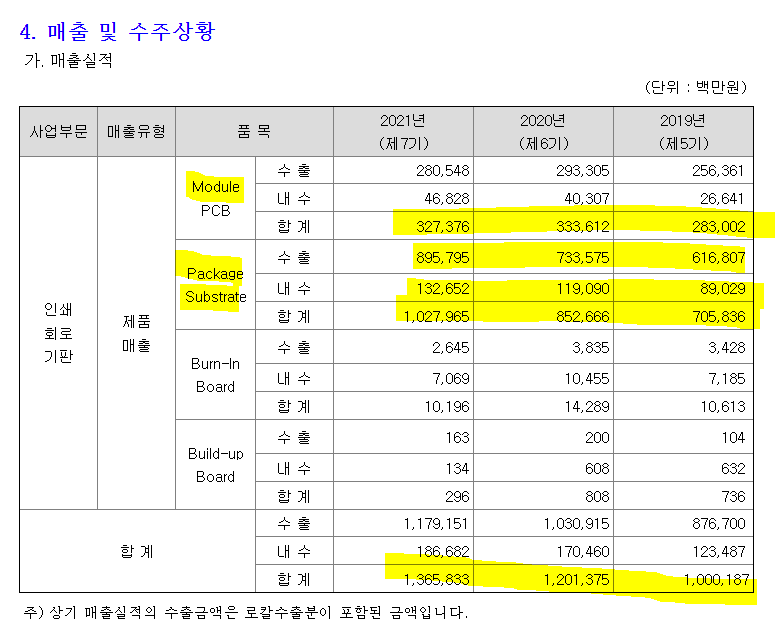Click the '인쇄 회로 기판' business segment cell
The image size is (783, 639).
click(x=58, y=333)
